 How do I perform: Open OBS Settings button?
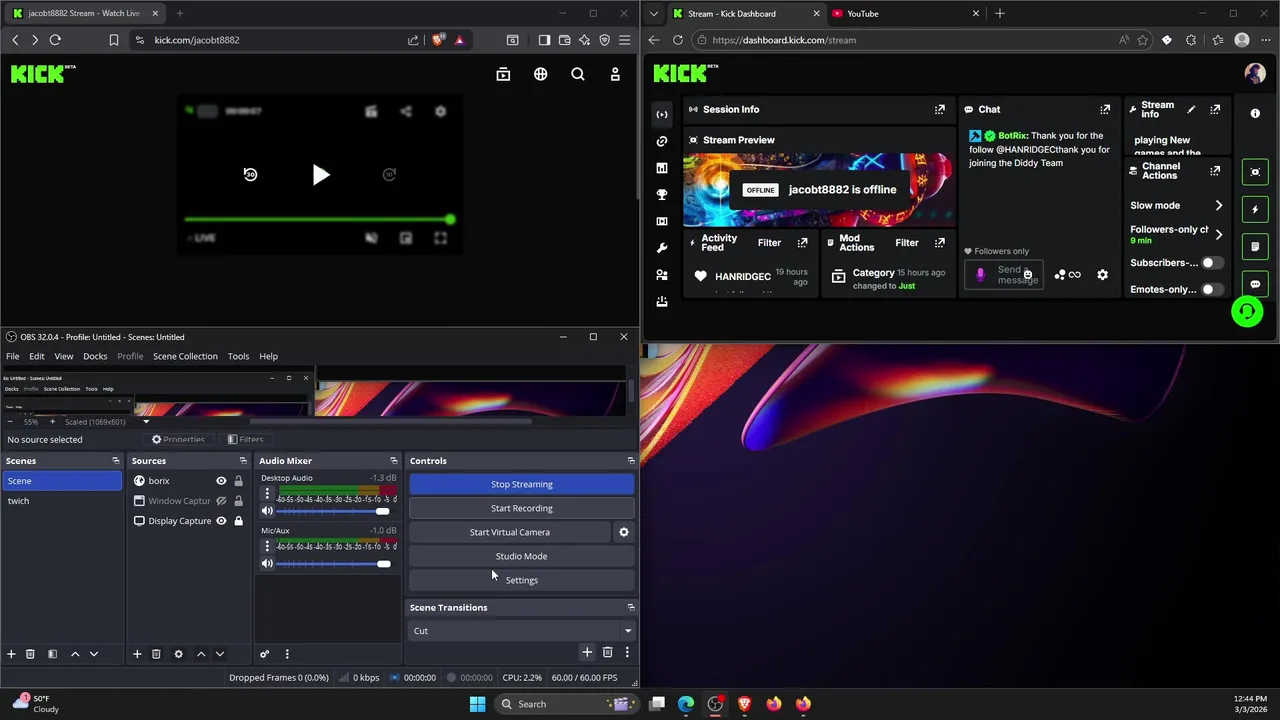521,580
